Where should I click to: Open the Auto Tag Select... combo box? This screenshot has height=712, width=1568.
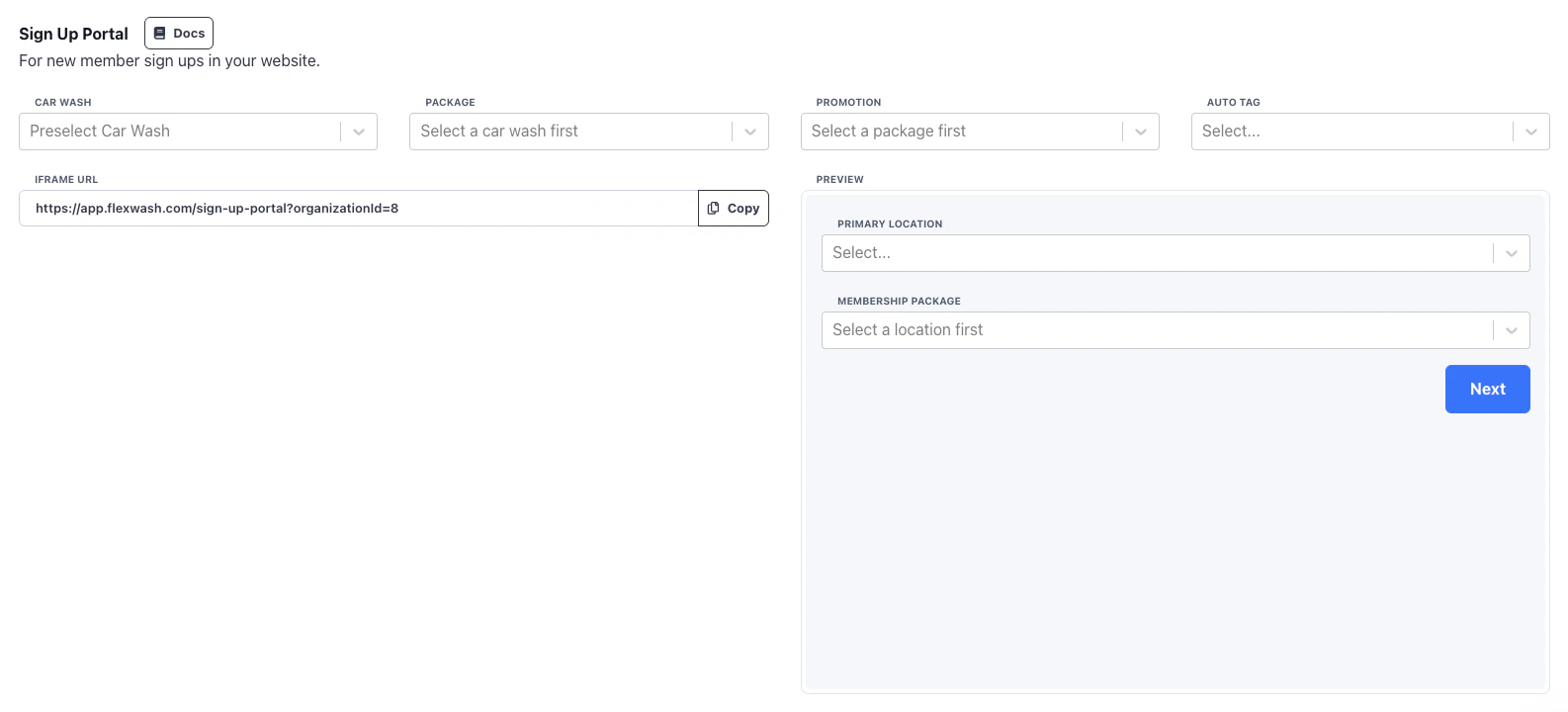tap(1370, 132)
